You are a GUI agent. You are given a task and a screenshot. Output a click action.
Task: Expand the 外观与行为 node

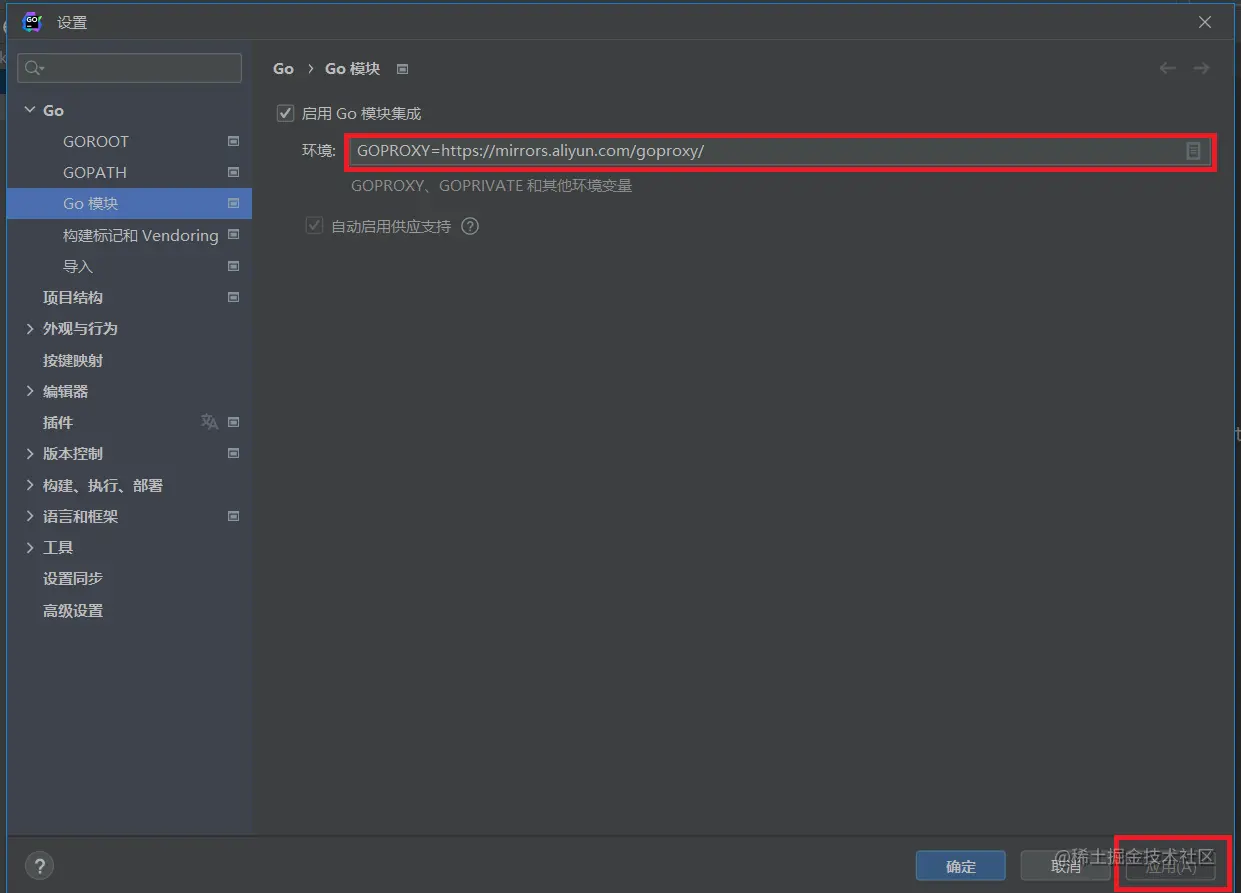click(x=29, y=328)
